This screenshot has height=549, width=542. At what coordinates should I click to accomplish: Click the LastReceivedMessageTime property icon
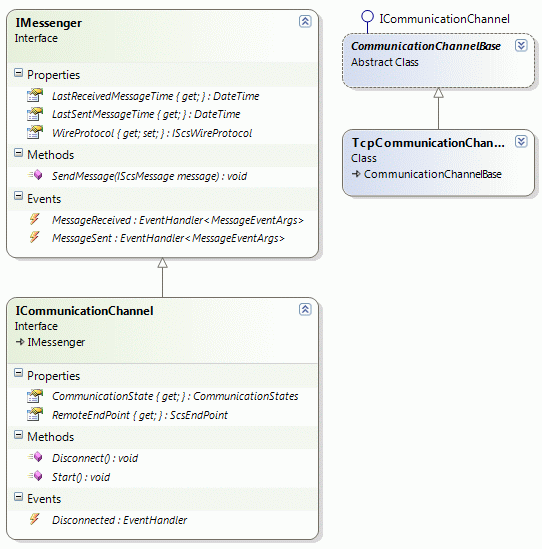[35, 95]
